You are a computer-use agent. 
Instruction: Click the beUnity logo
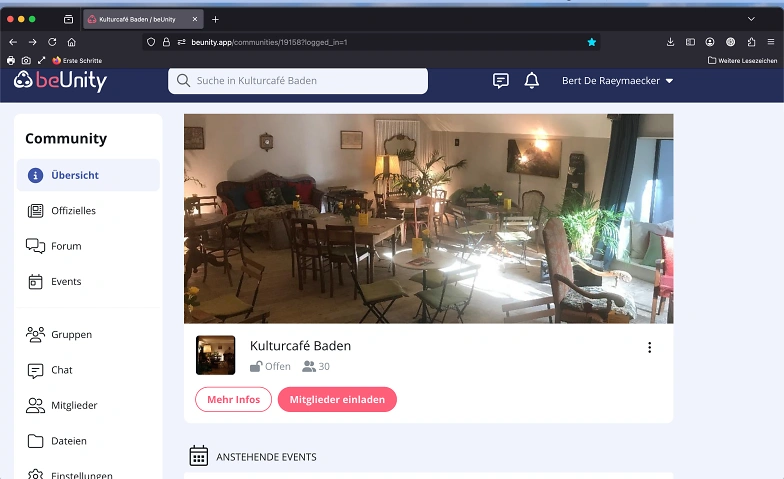(x=60, y=80)
